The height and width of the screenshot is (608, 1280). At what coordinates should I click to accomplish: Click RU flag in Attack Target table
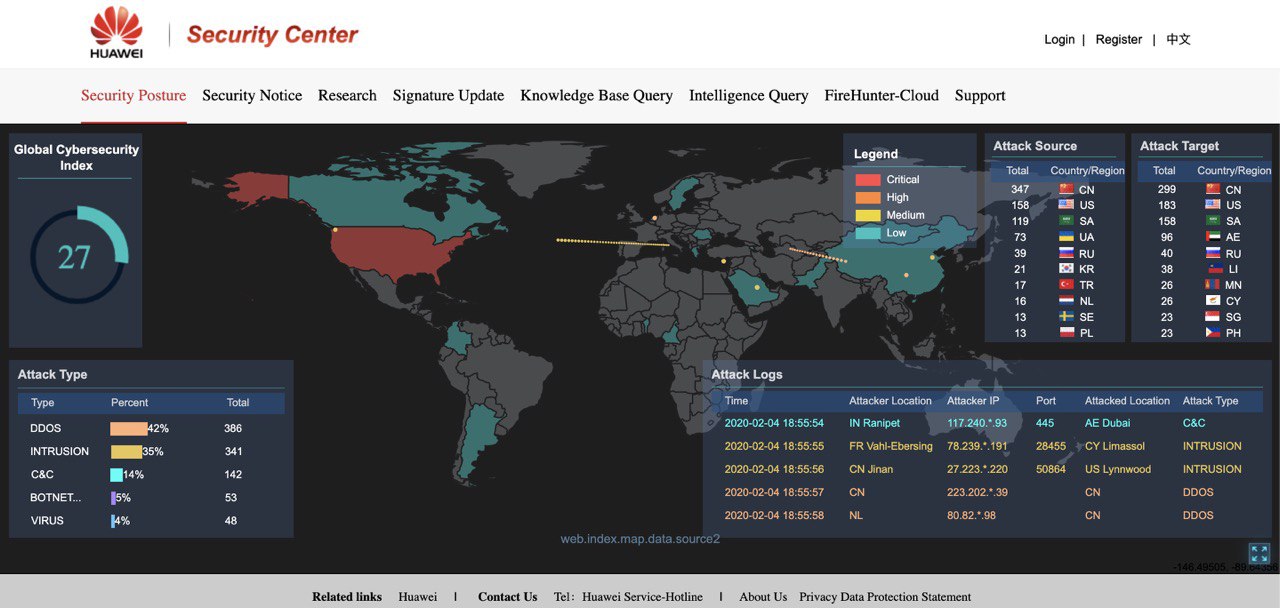tap(1213, 253)
